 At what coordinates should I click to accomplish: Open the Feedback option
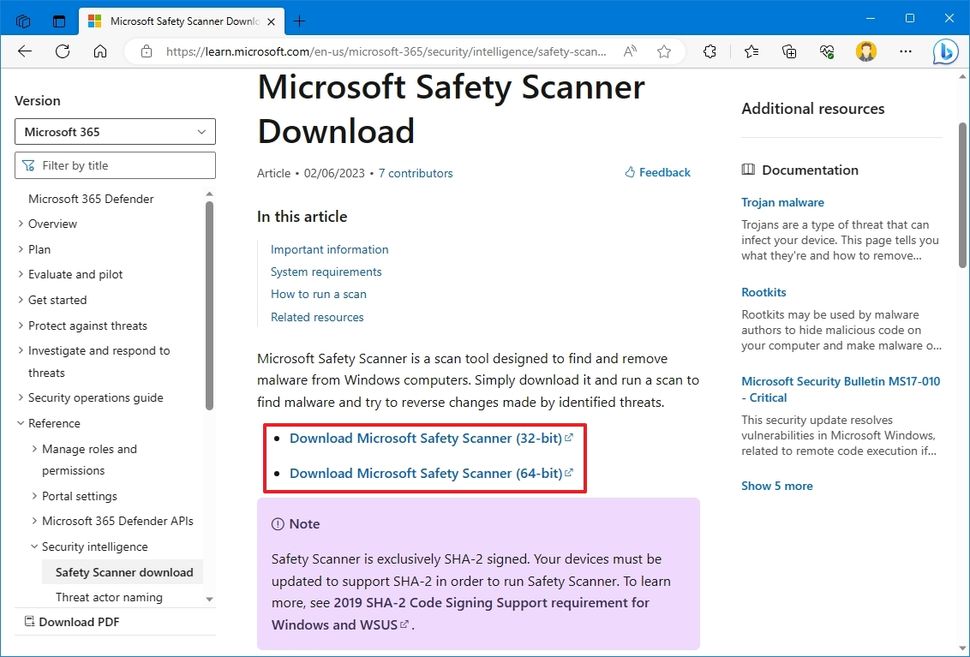(657, 172)
